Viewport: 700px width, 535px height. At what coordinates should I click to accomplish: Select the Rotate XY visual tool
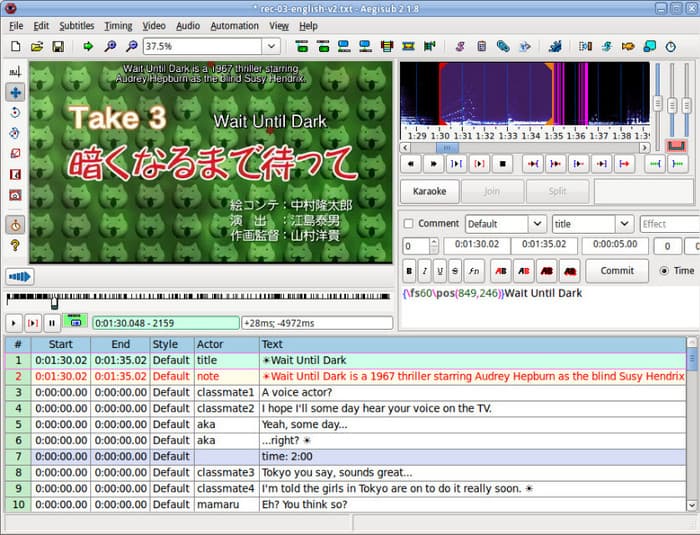tap(15, 133)
